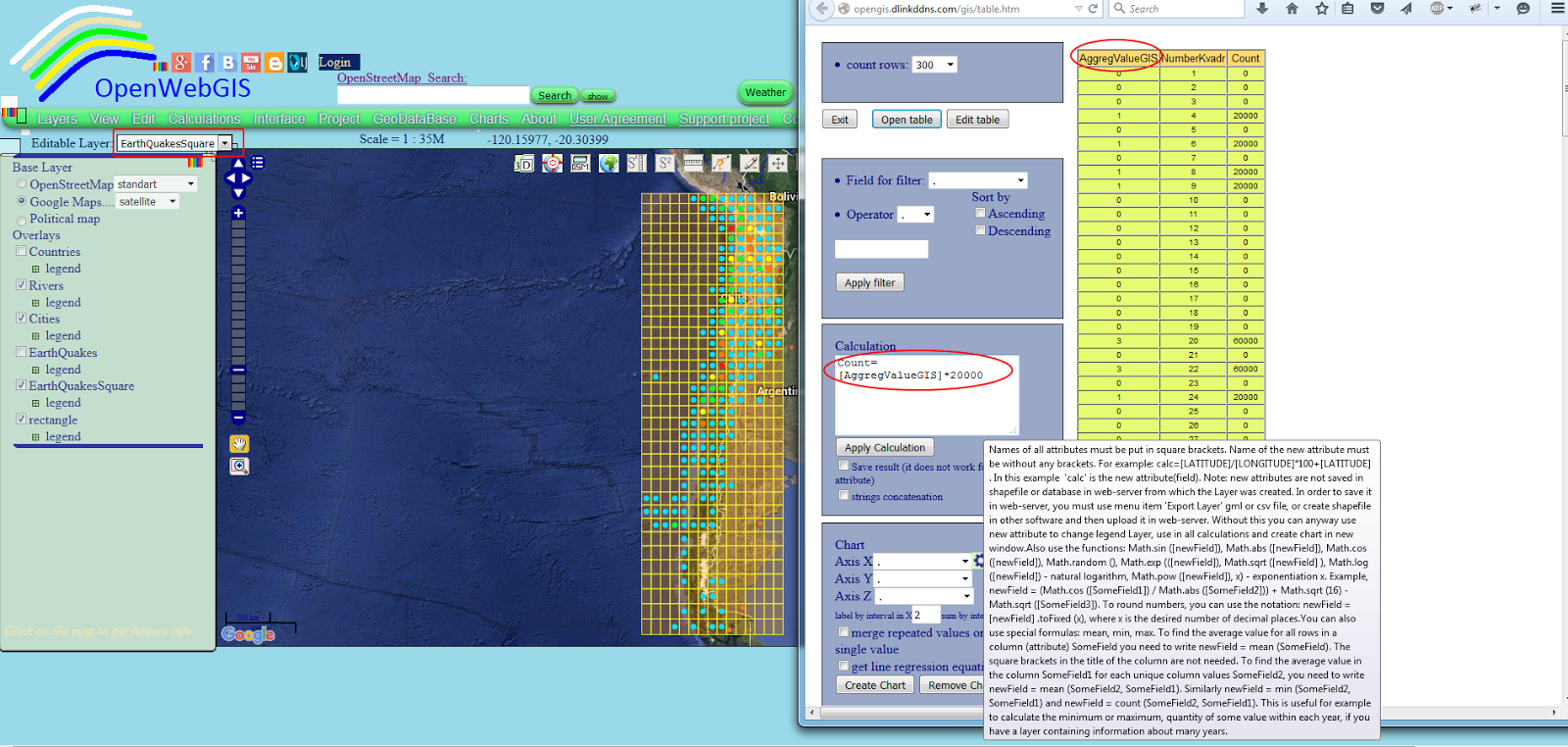Open the OpenStreetMap style dropdown
The height and width of the screenshot is (747, 1568).
pos(157,184)
